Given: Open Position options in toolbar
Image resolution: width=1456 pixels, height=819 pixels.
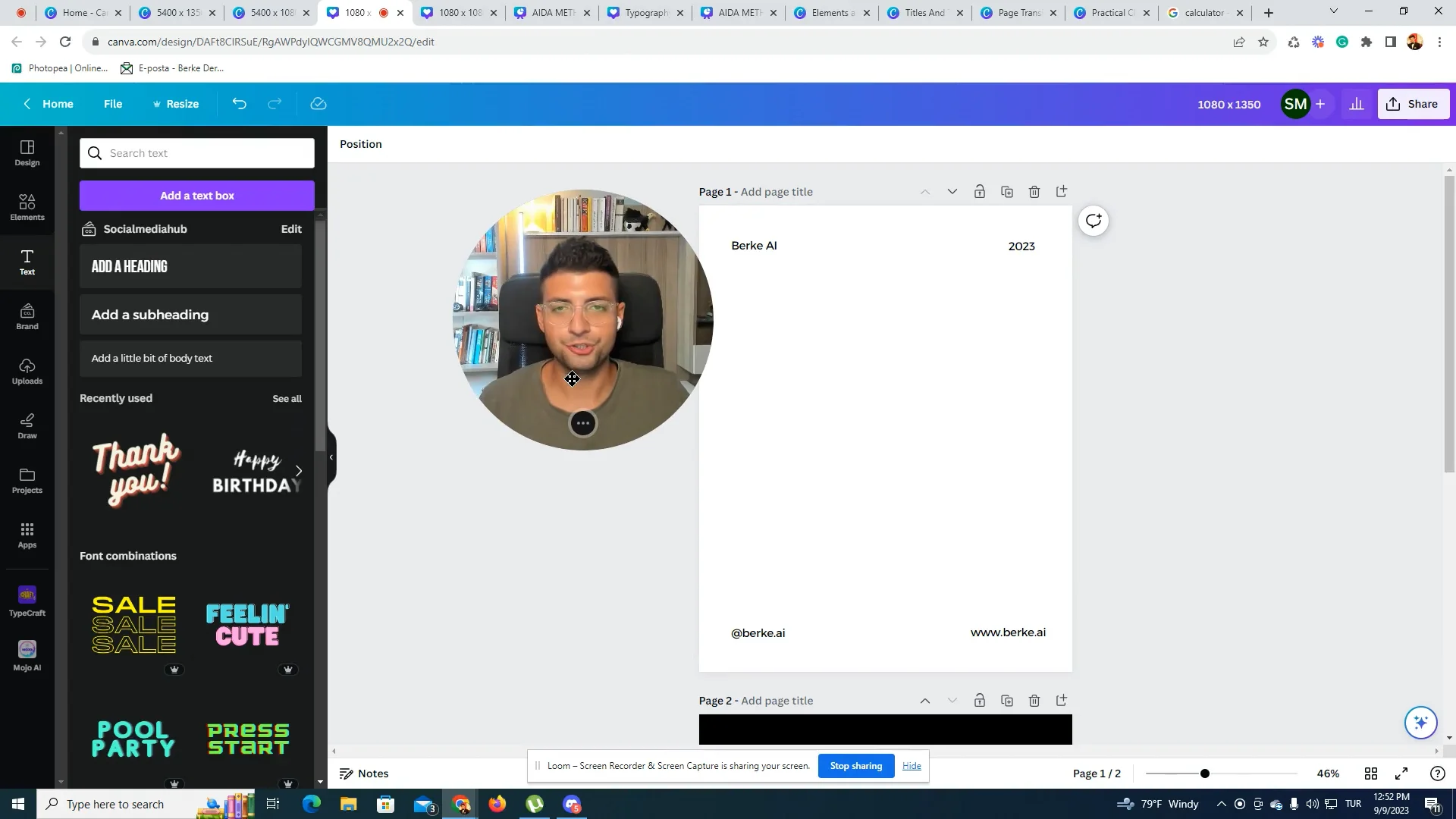Looking at the screenshot, I should pos(361,144).
